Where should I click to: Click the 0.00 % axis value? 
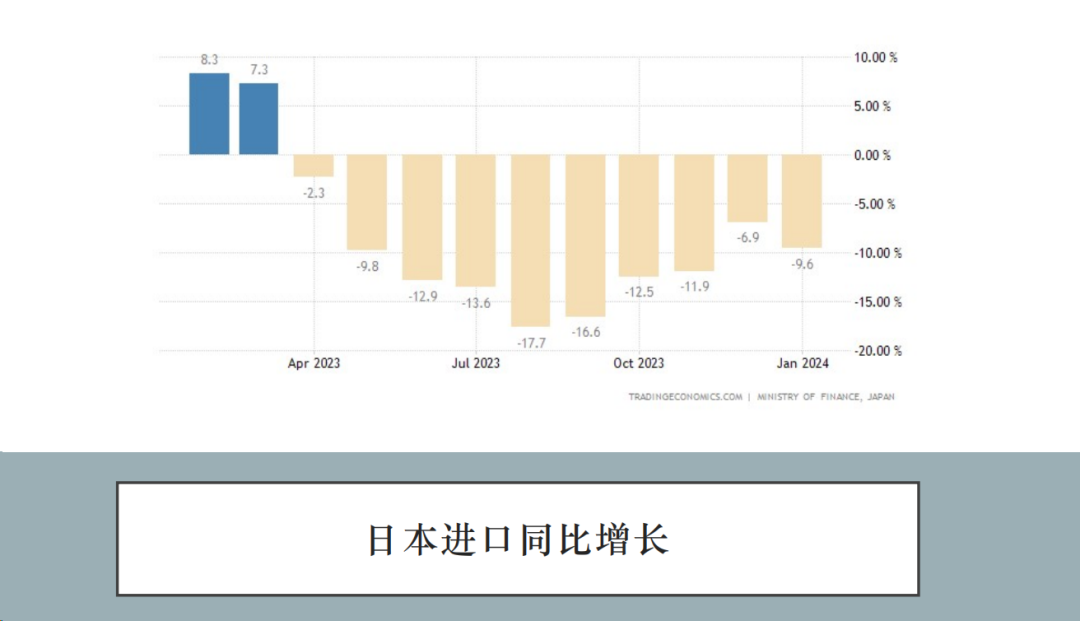click(x=872, y=156)
